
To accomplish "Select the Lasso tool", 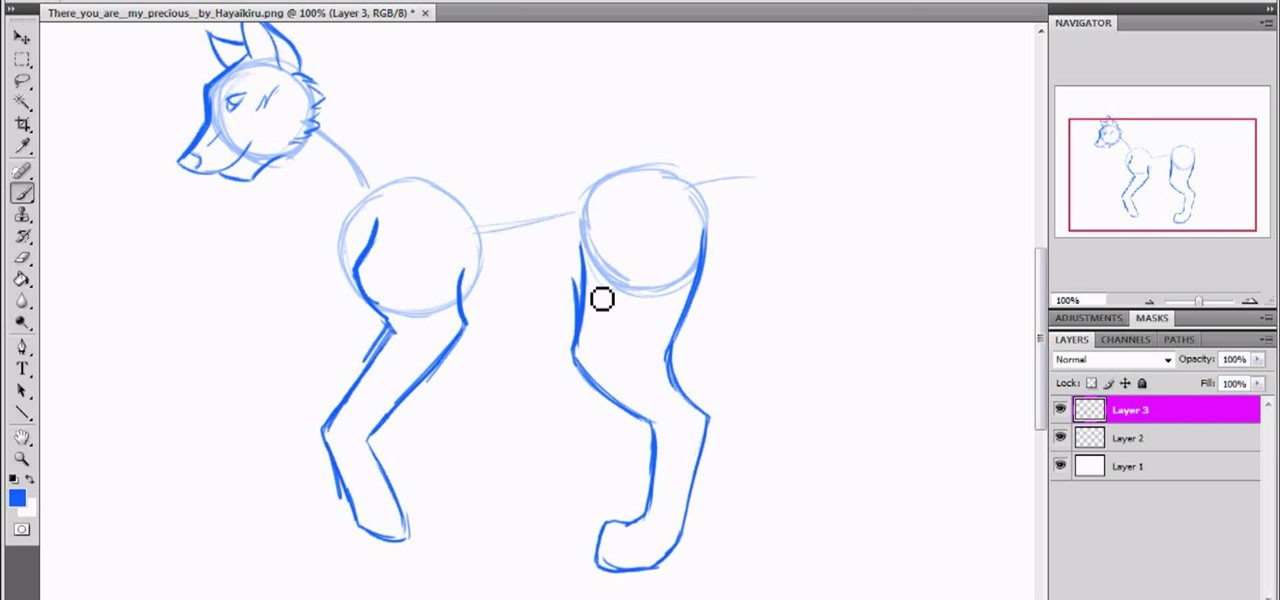I will pos(22,81).
